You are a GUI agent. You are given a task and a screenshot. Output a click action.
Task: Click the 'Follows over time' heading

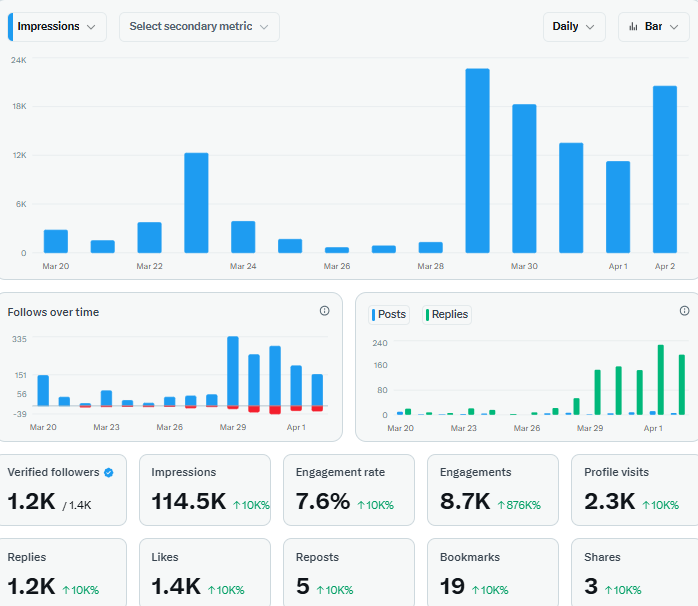click(x=53, y=312)
